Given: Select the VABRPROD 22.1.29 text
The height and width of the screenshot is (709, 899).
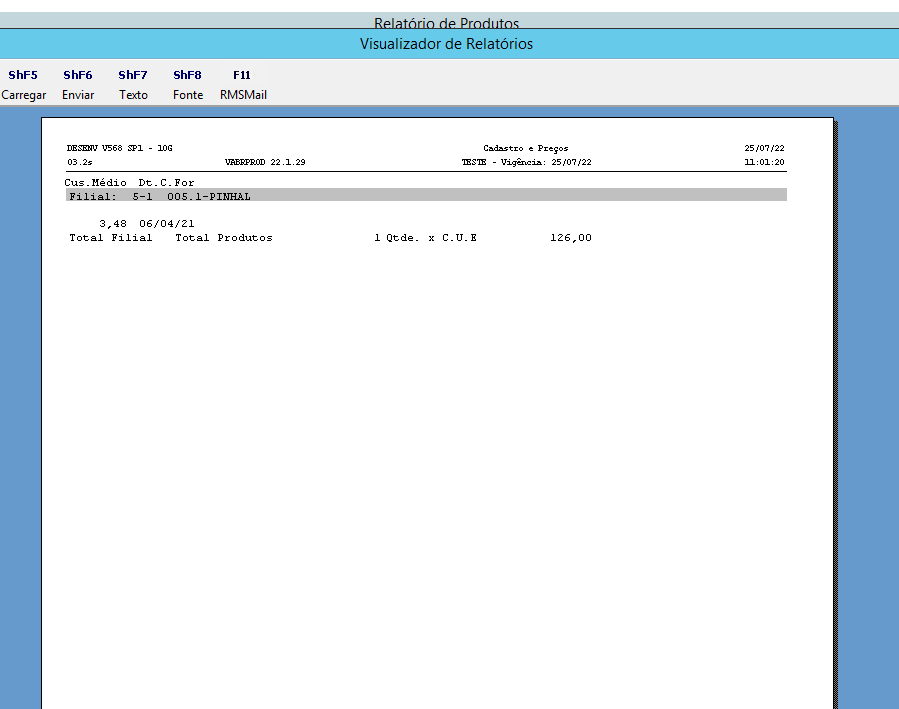Looking at the screenshot, I should point(265,162).
